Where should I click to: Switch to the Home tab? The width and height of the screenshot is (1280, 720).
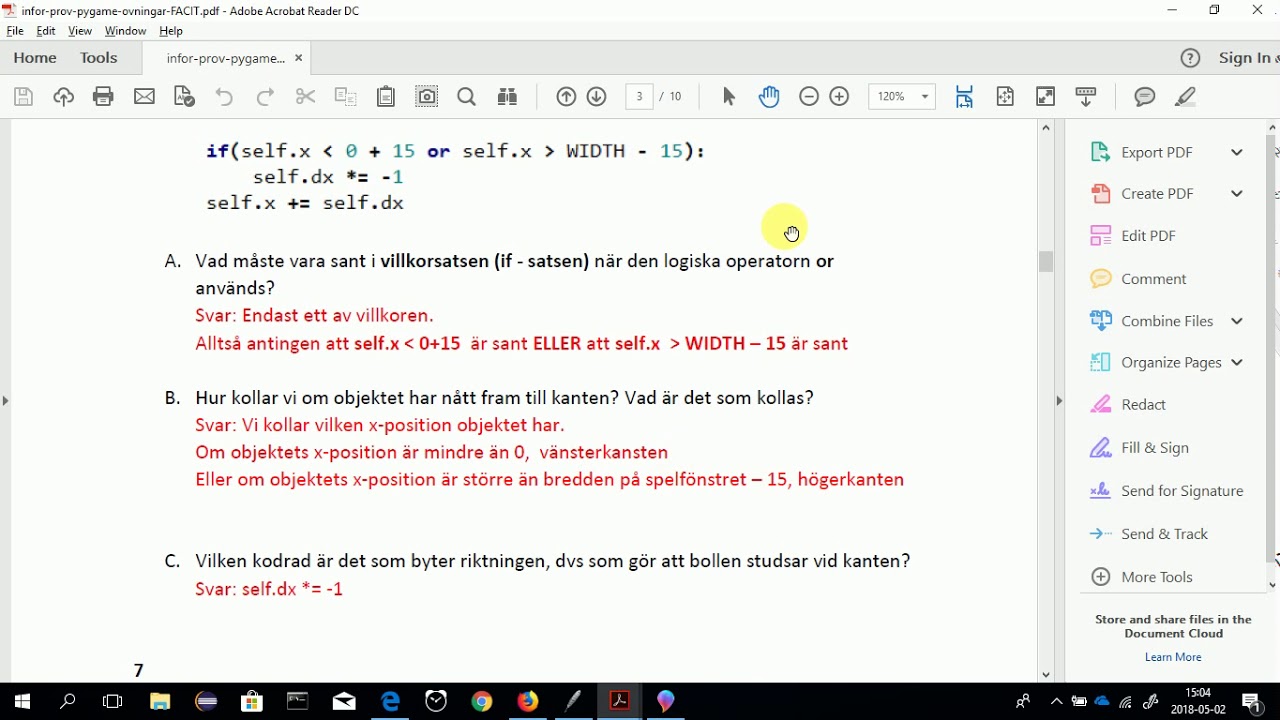coord(35,58)
